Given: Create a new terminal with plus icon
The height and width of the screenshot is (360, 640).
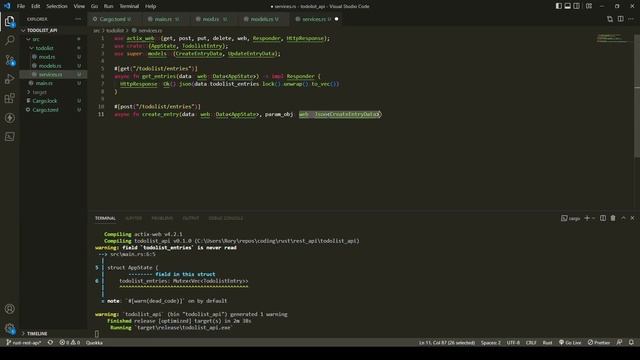Looking at the screenshot, I should point(587,218).
